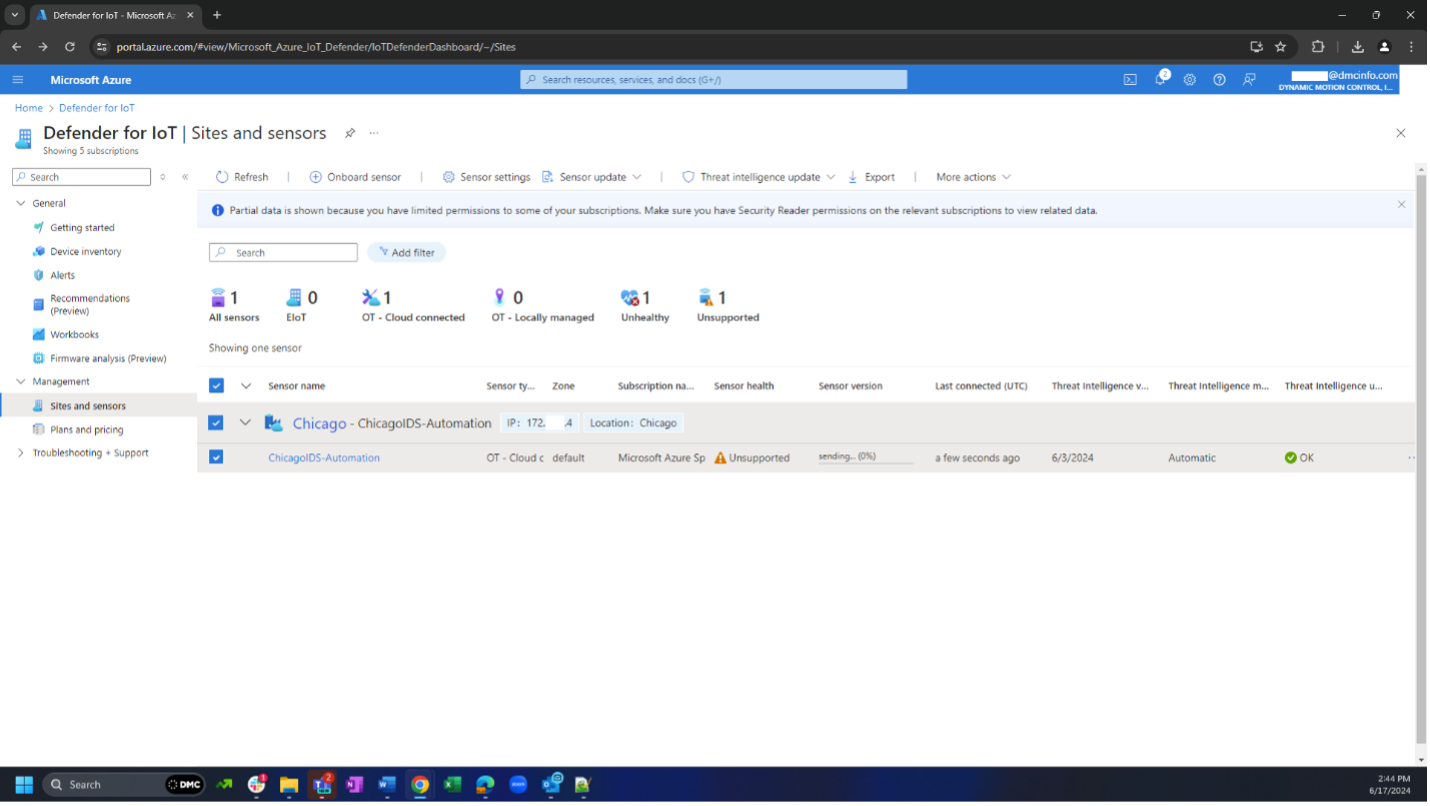Screen dimensions: 1430x806
Task: Dismiss the partial data info banner
Action: click(x=1401, y=204)
